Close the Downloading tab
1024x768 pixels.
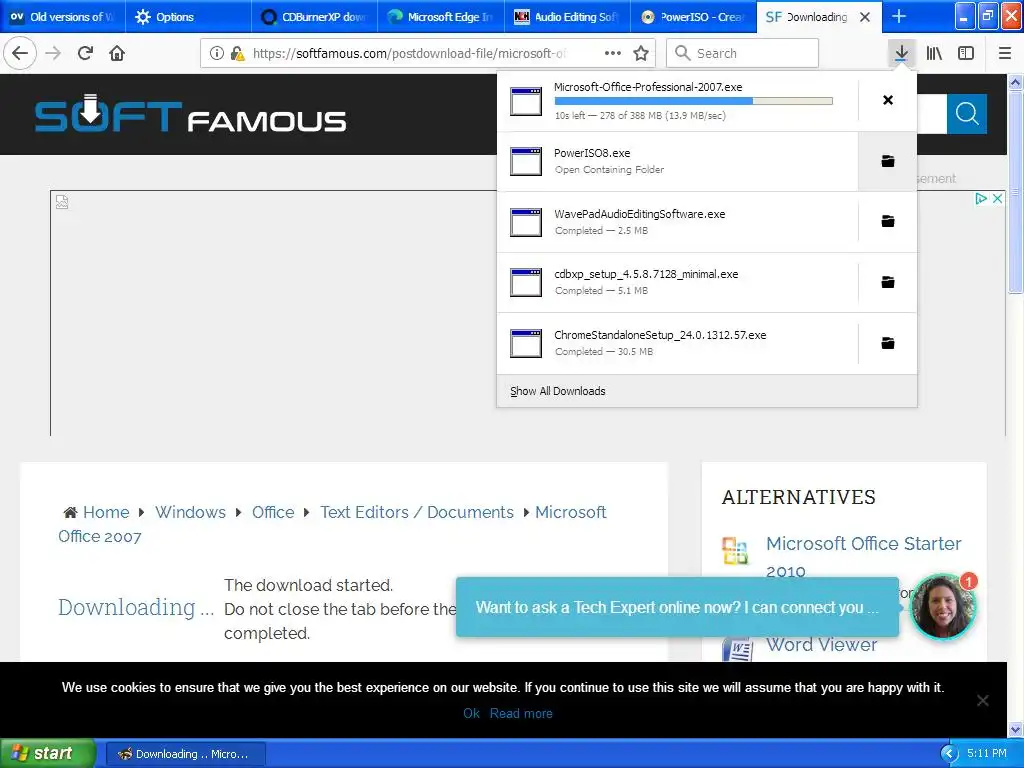865,17
